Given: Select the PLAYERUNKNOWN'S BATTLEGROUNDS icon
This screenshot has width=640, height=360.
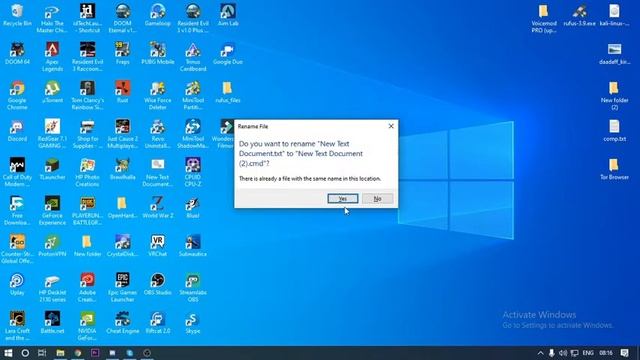Looking at the screenshot, I should pyautogui.click(x=87, y=211).
